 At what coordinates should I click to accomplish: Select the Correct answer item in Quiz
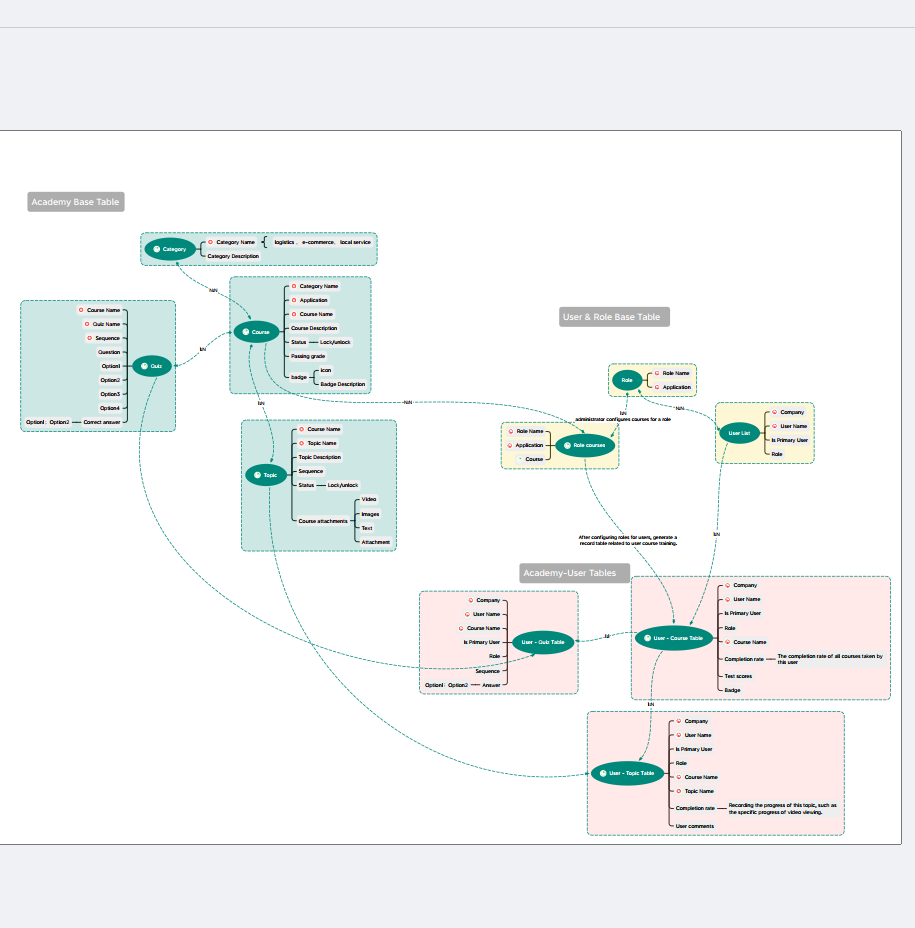(102, 423)
